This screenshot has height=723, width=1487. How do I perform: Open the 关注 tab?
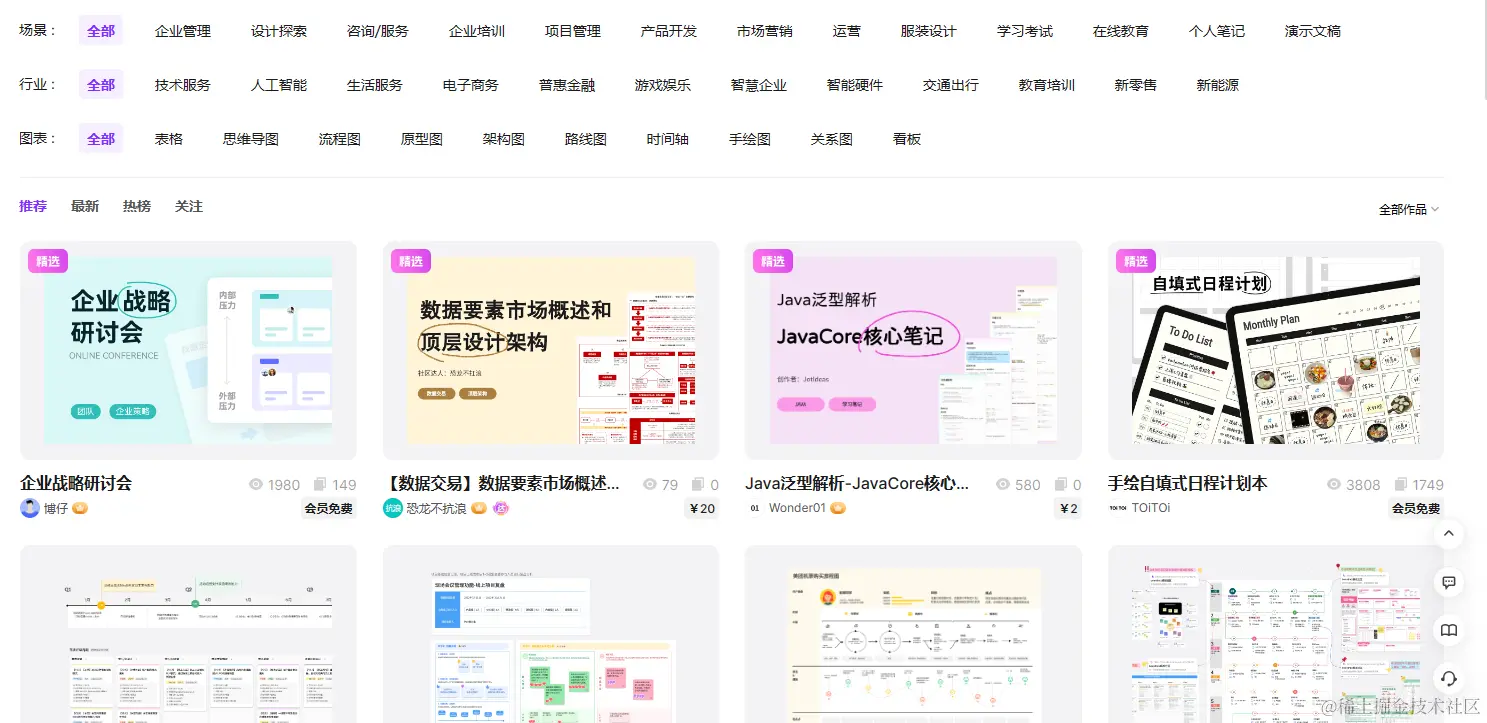(x=189, y=206)
